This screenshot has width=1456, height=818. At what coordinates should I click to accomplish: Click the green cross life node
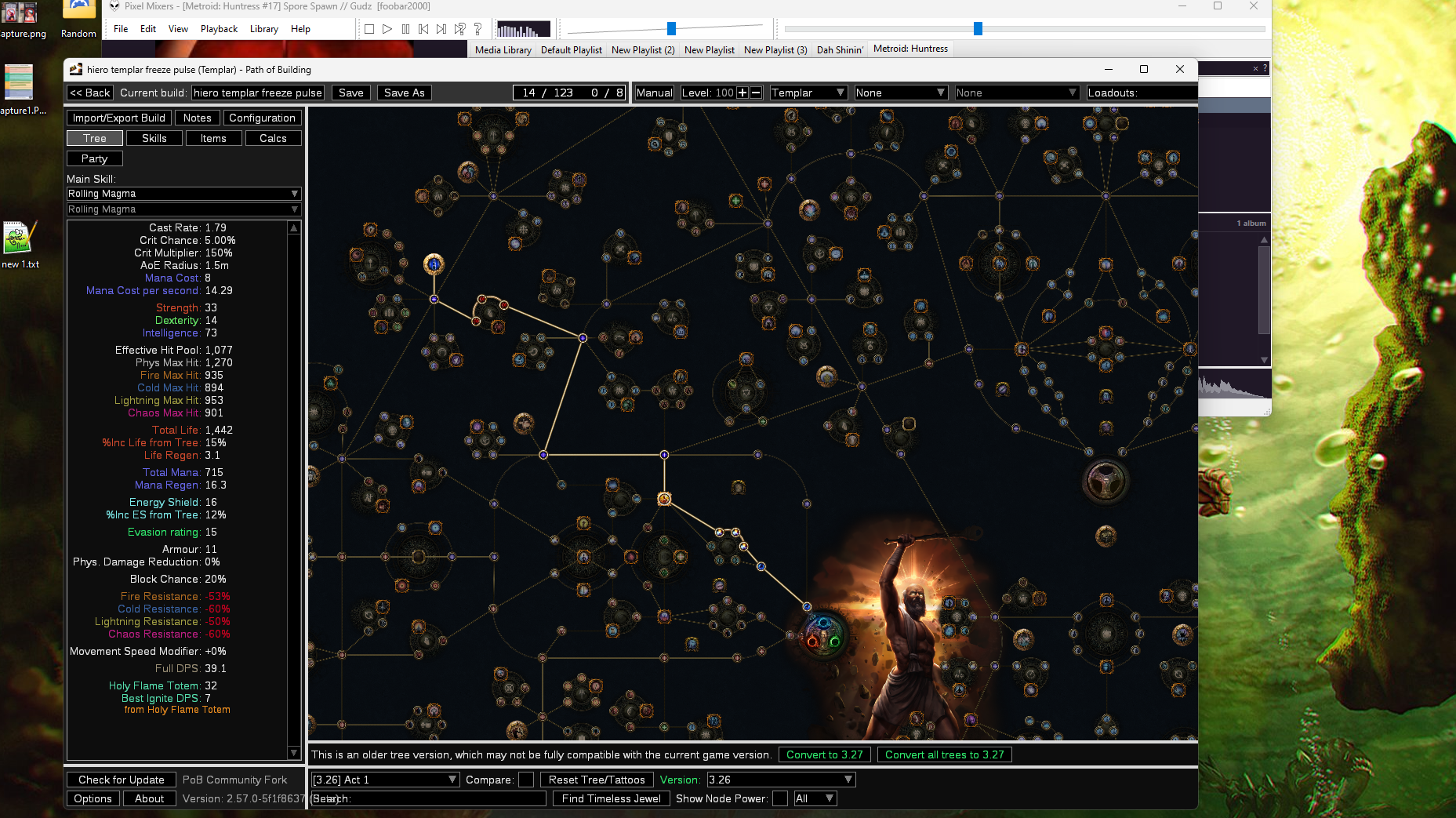pos(735,201)
